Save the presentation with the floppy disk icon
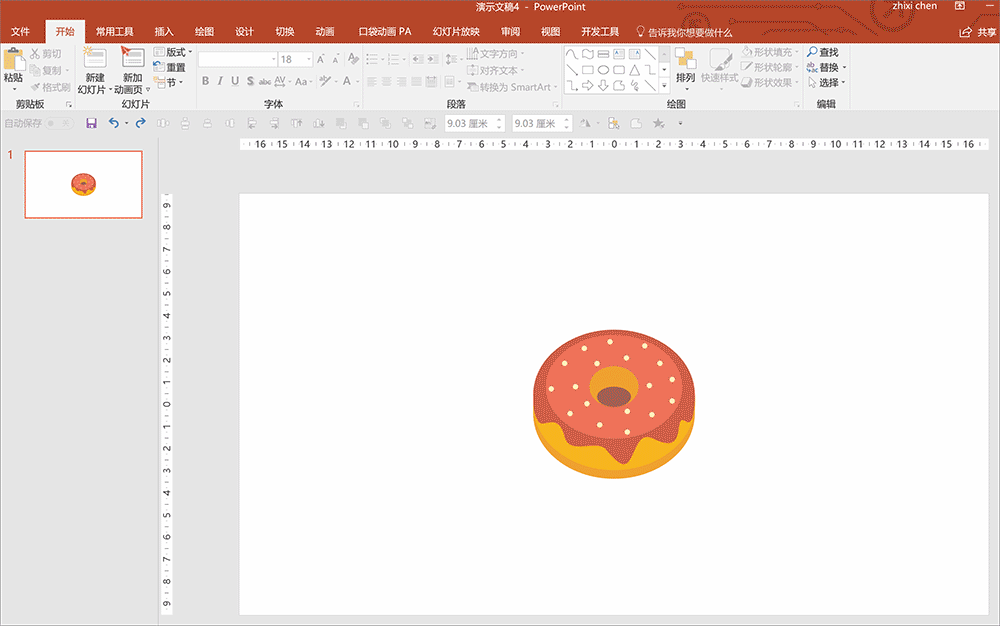1000x626 pixels. (91, 123)
